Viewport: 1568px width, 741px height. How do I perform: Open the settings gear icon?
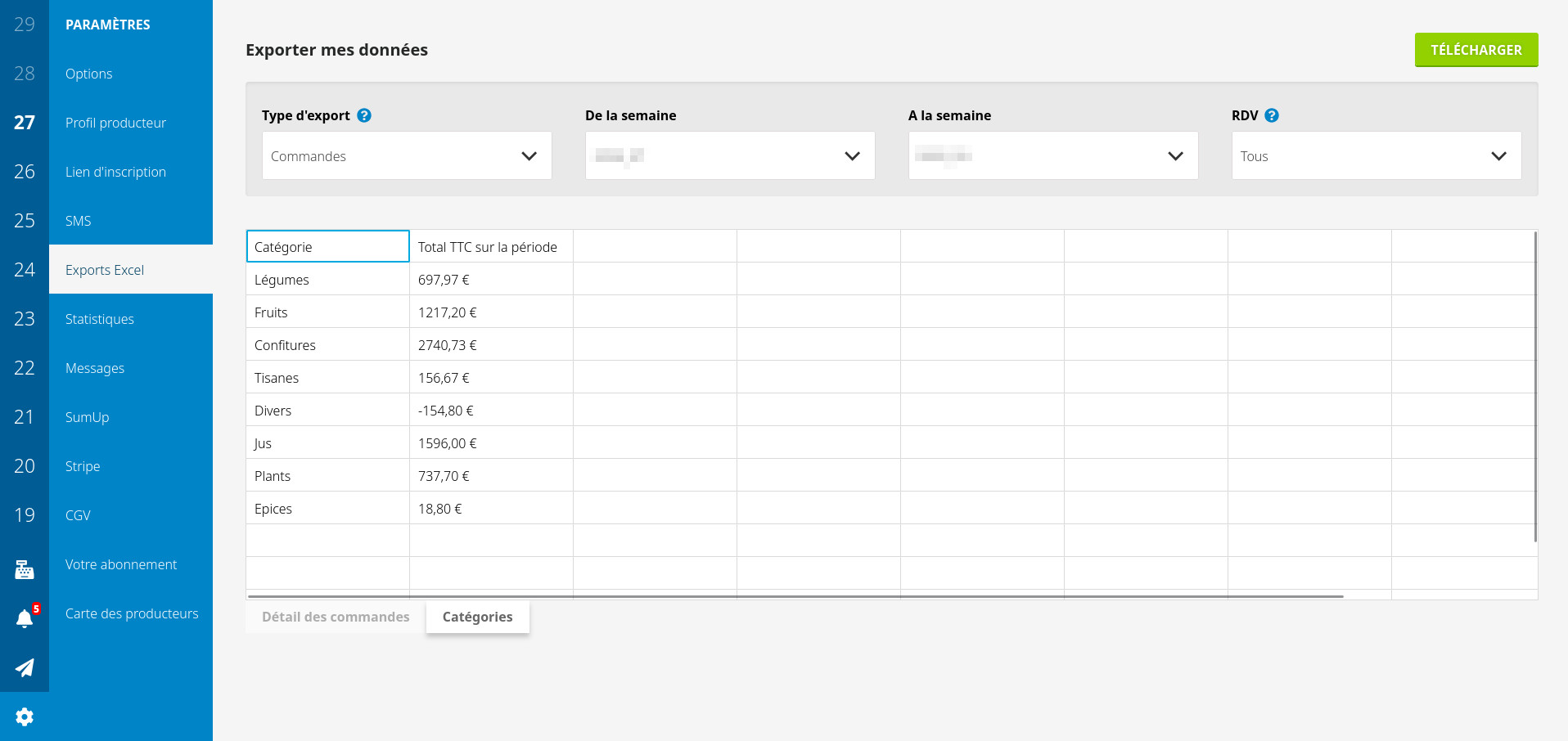(25, 716)
